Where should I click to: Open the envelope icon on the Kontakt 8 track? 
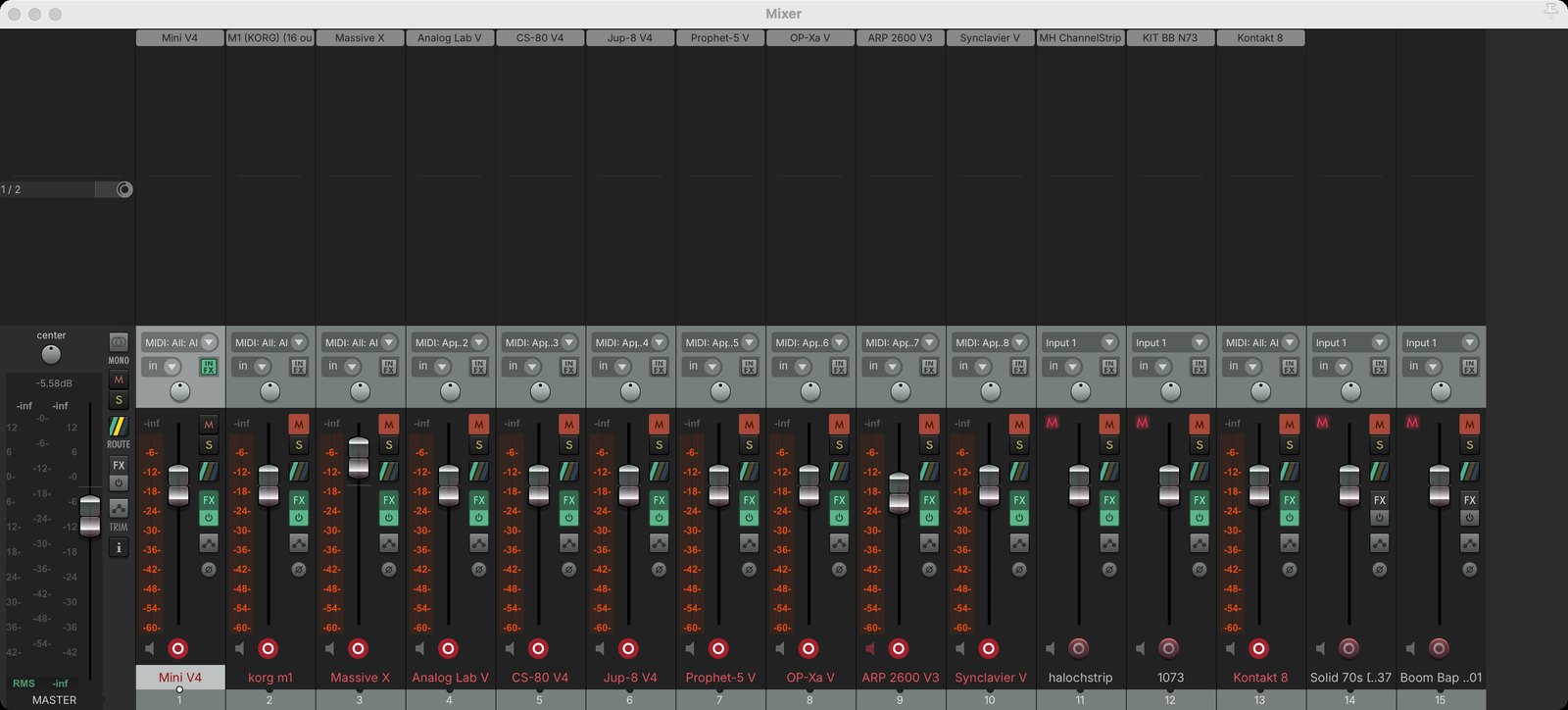(1290, 542)
